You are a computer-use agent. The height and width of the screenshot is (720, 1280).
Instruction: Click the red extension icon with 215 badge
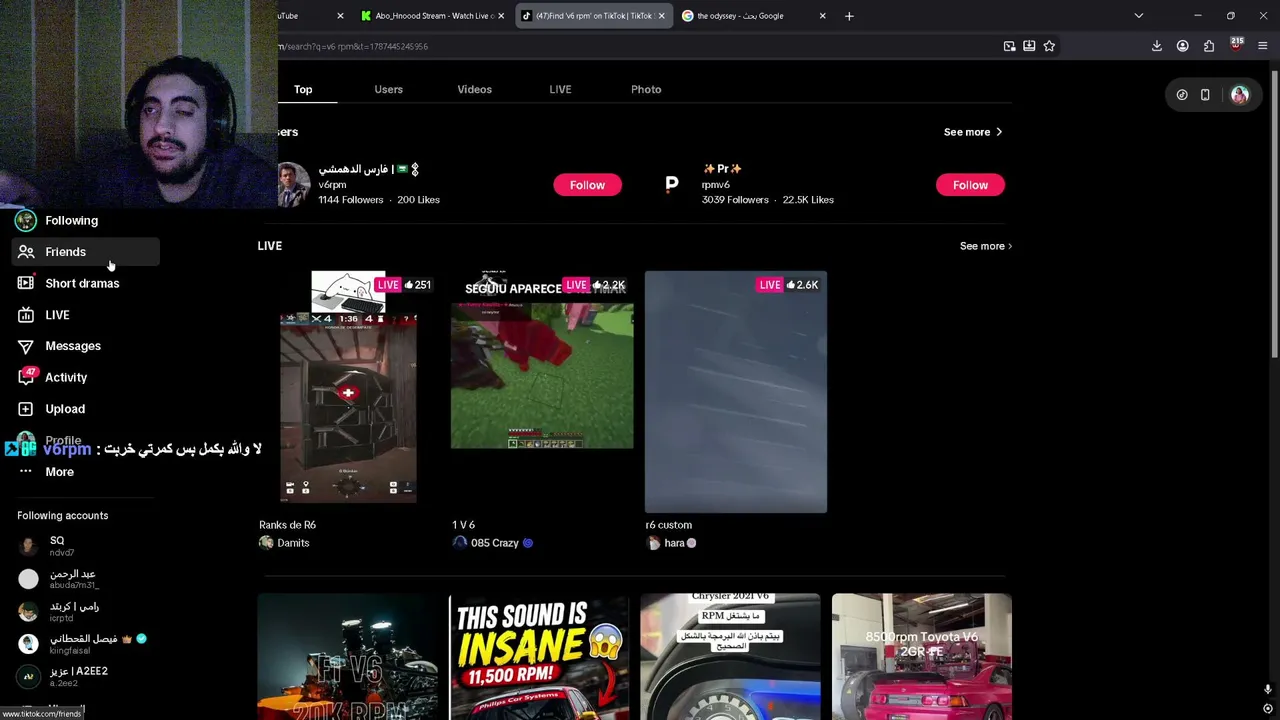point(1236,46)
